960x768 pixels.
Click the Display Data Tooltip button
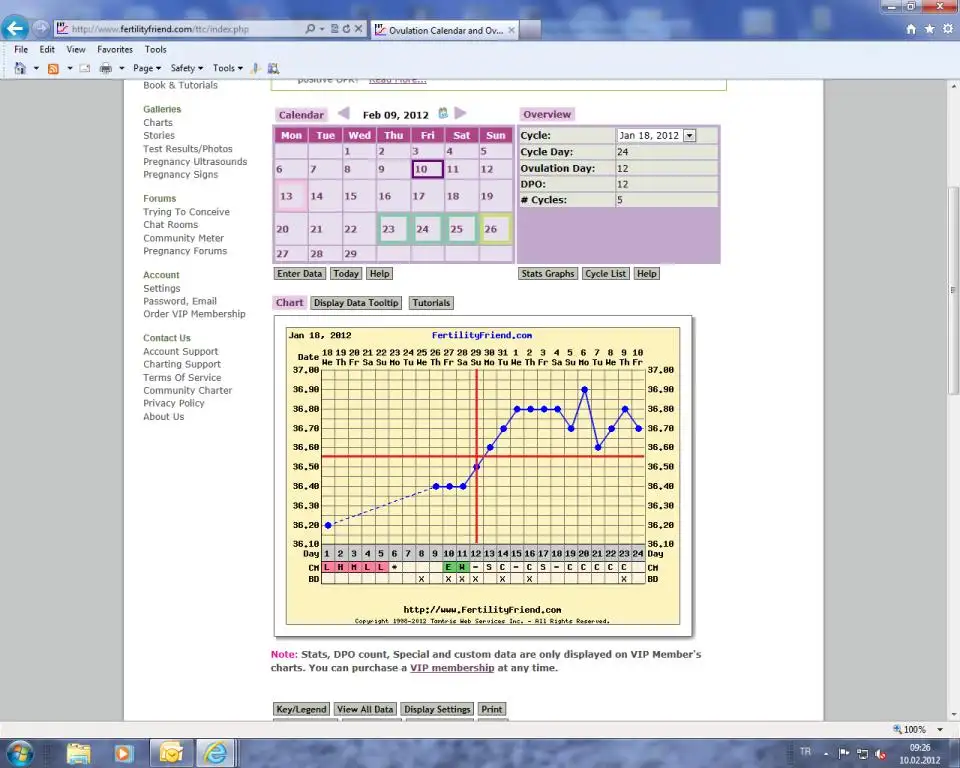356,303
